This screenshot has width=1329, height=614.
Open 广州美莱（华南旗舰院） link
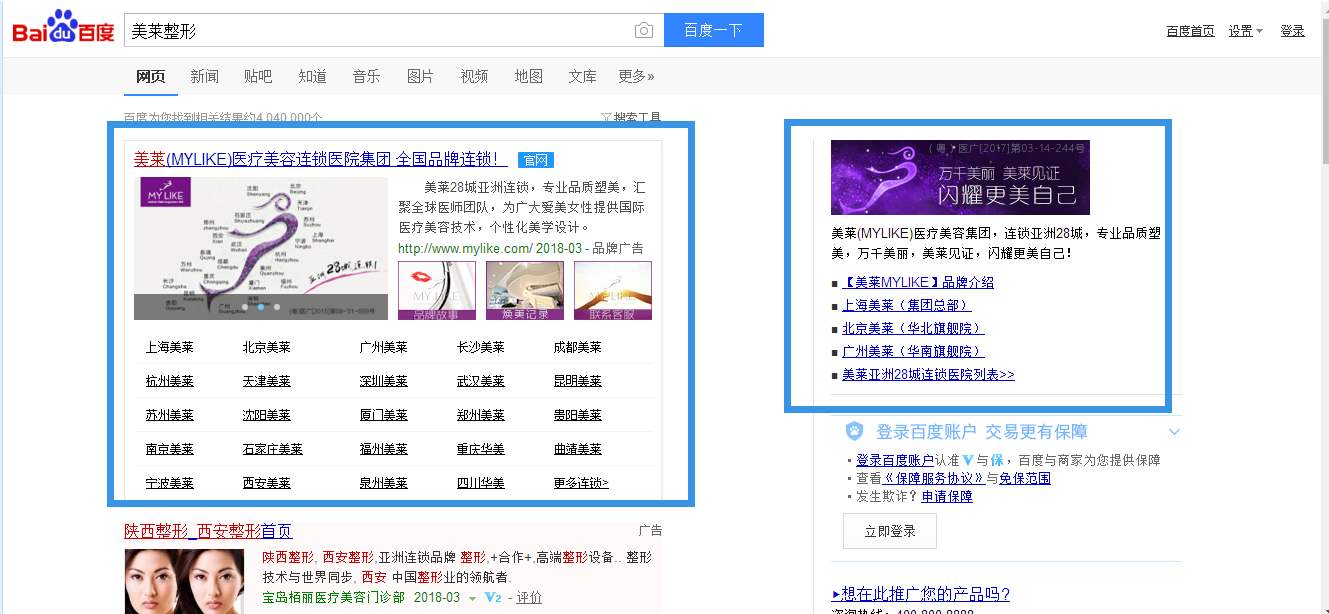(913, 351)
